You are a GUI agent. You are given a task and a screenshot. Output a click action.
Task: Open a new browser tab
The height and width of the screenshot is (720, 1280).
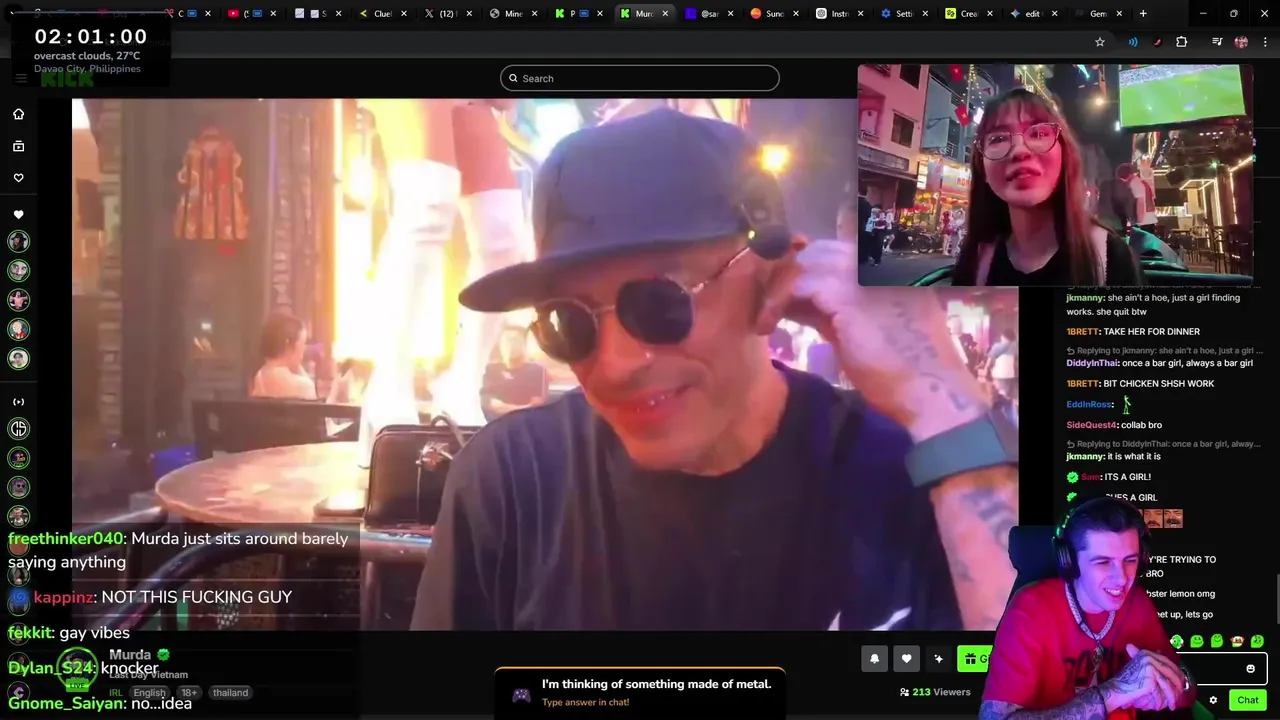click(x=1143, y=14)
